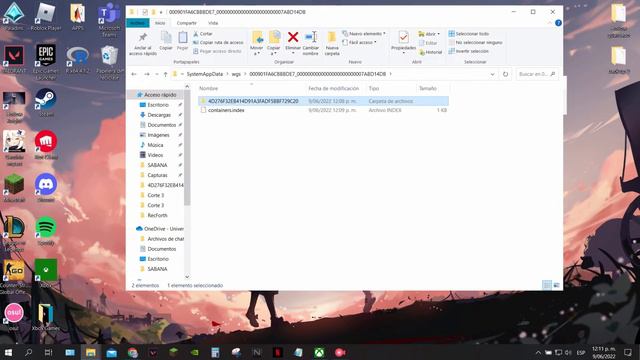The height and width of the screenshot is (360, 640).
Task: Switch to Vista ribbon tab
Action: (213, 23)
